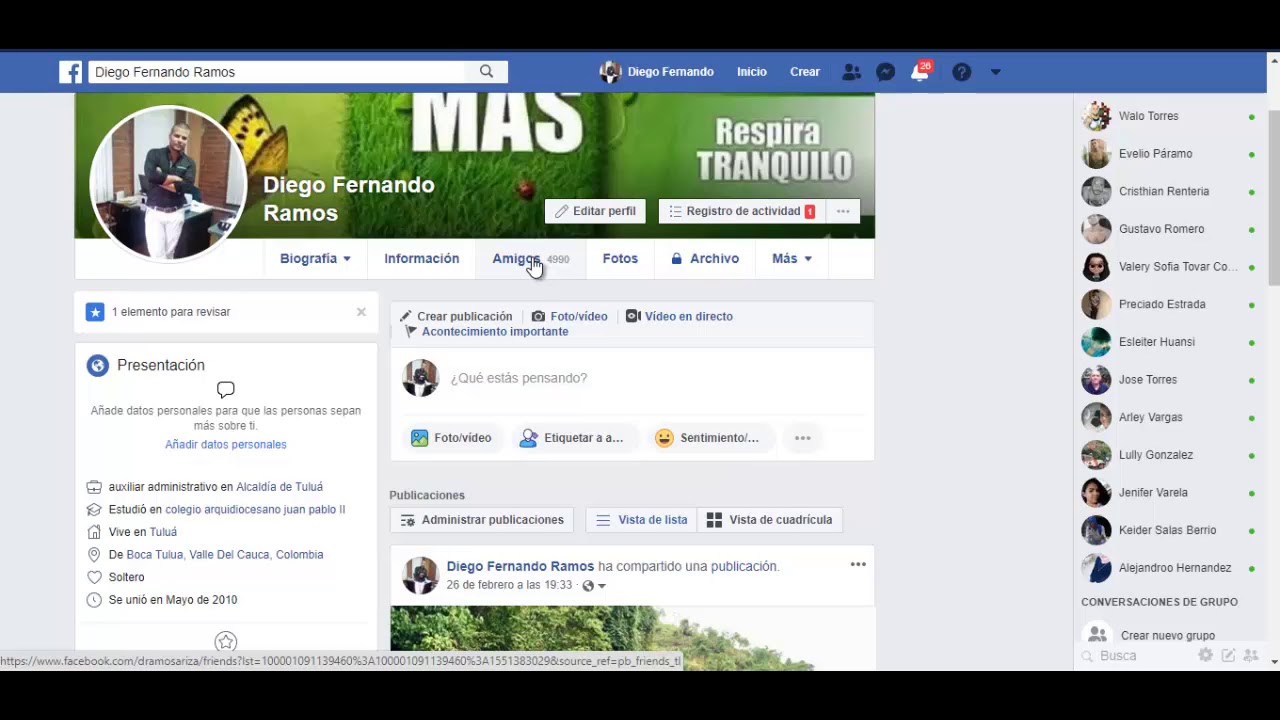Image resolution: width=1280 pixels, height=720 pixels.
Task: Click Administrar publicaciones
Action: (x=482, y=520)
